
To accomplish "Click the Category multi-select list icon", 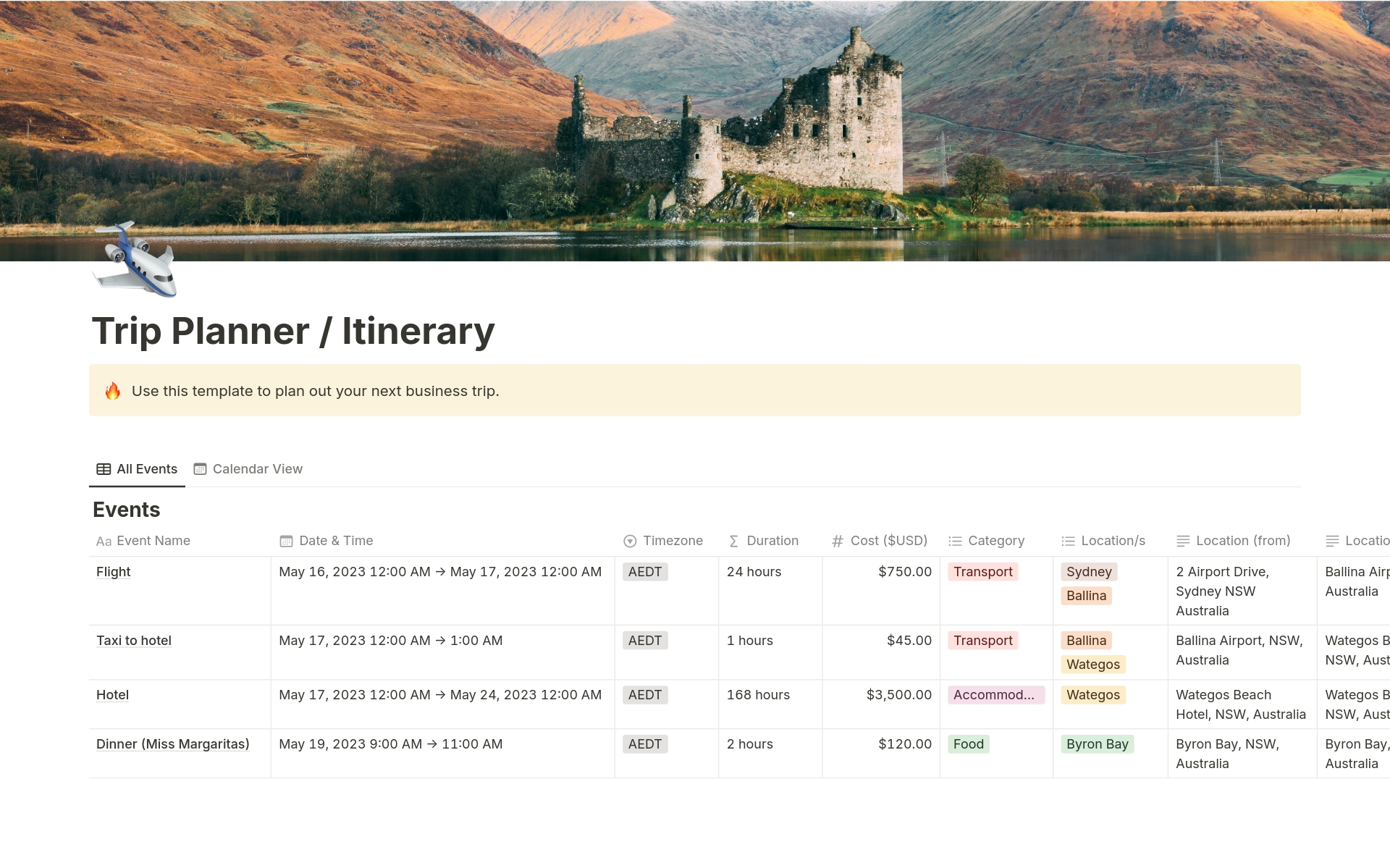I will [x=955, y=542].
